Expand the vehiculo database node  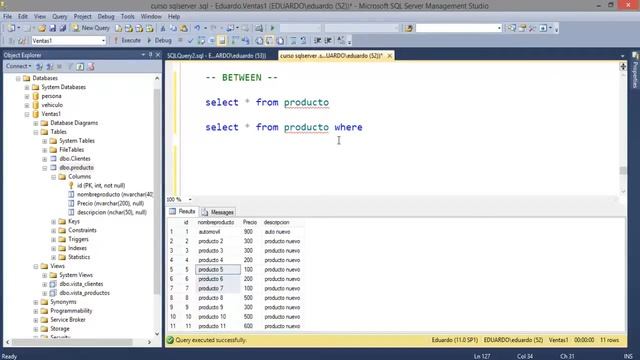tap(27, 105)
